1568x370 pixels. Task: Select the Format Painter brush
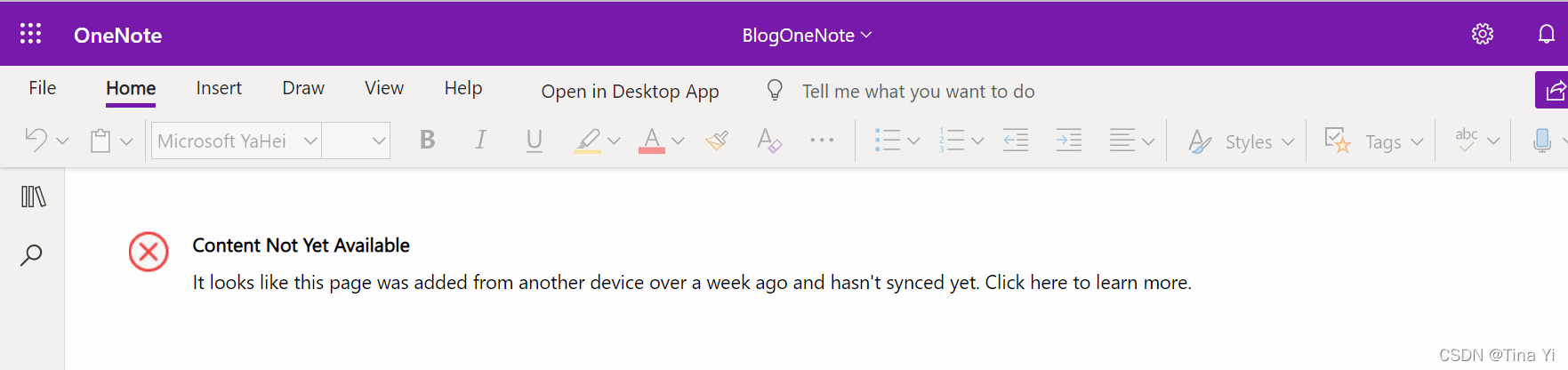point(717,141)
